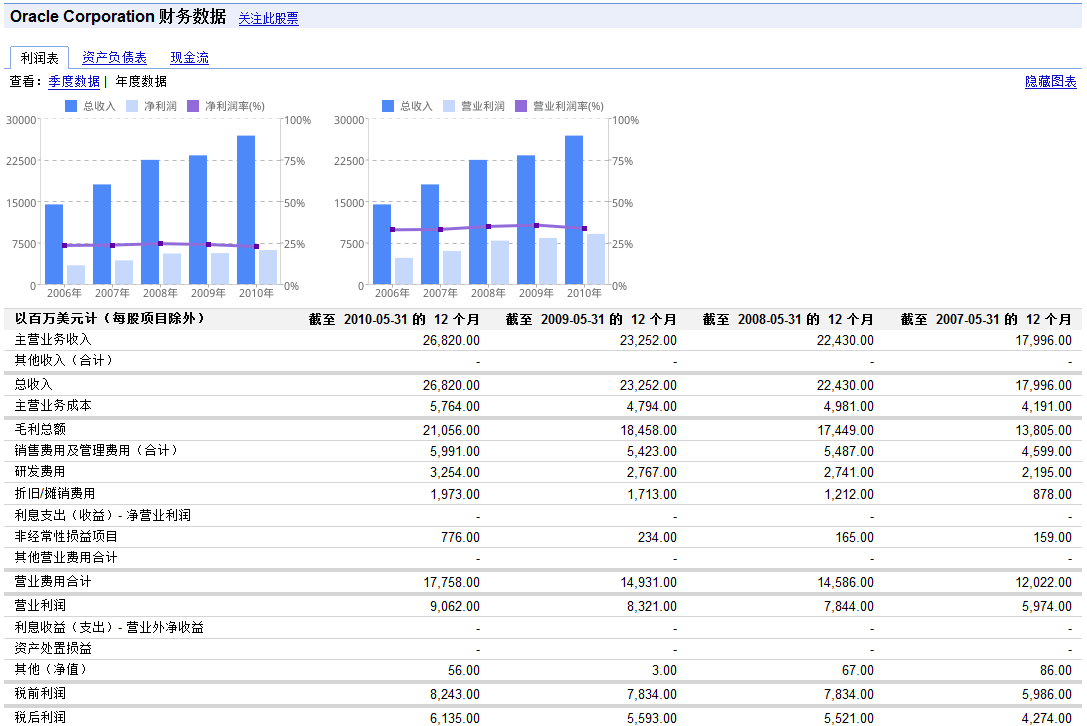Click the 其他收入（合计） row label

point(64,361)
